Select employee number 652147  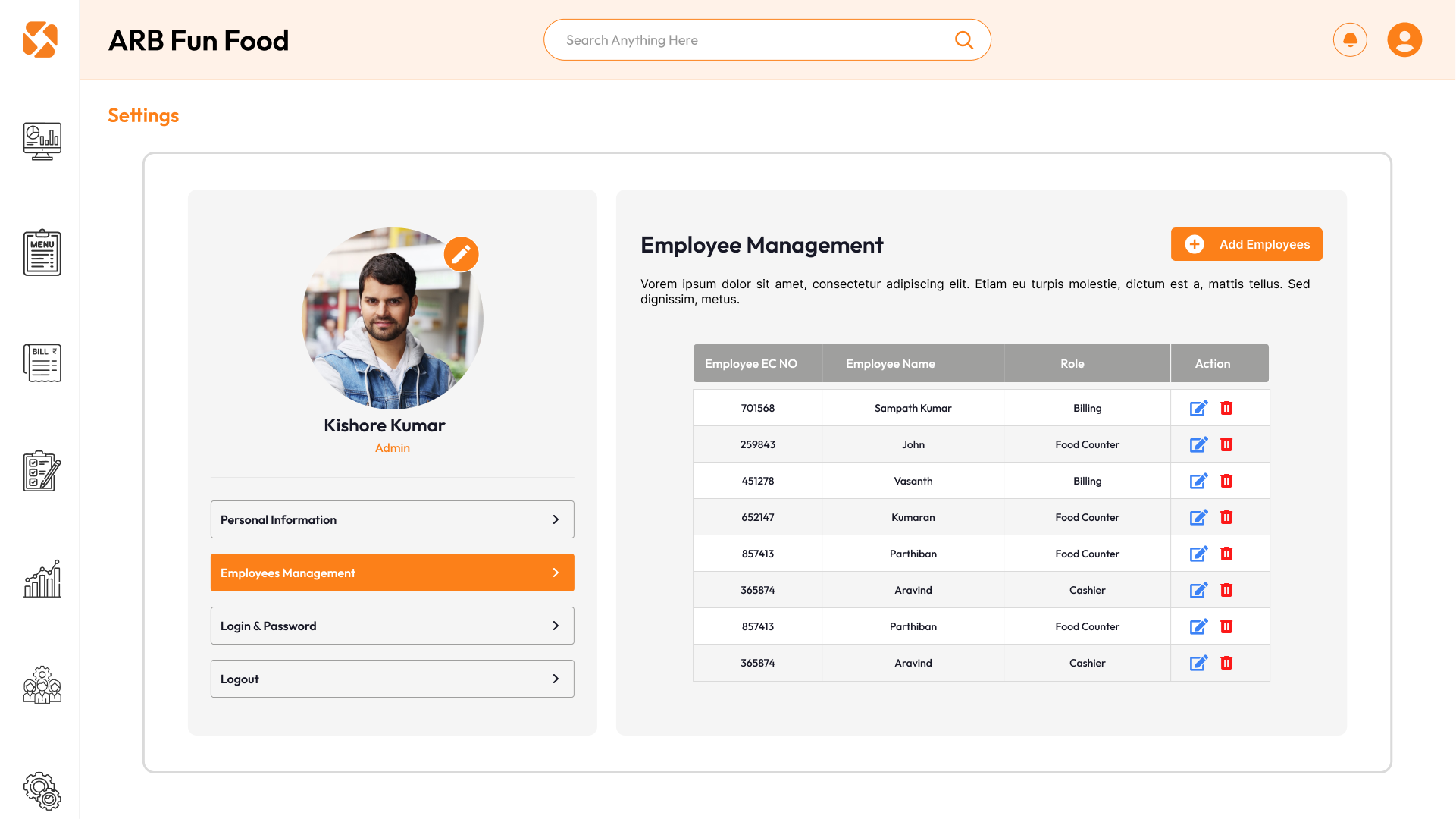pyautogui.click(x=757, y=517)
